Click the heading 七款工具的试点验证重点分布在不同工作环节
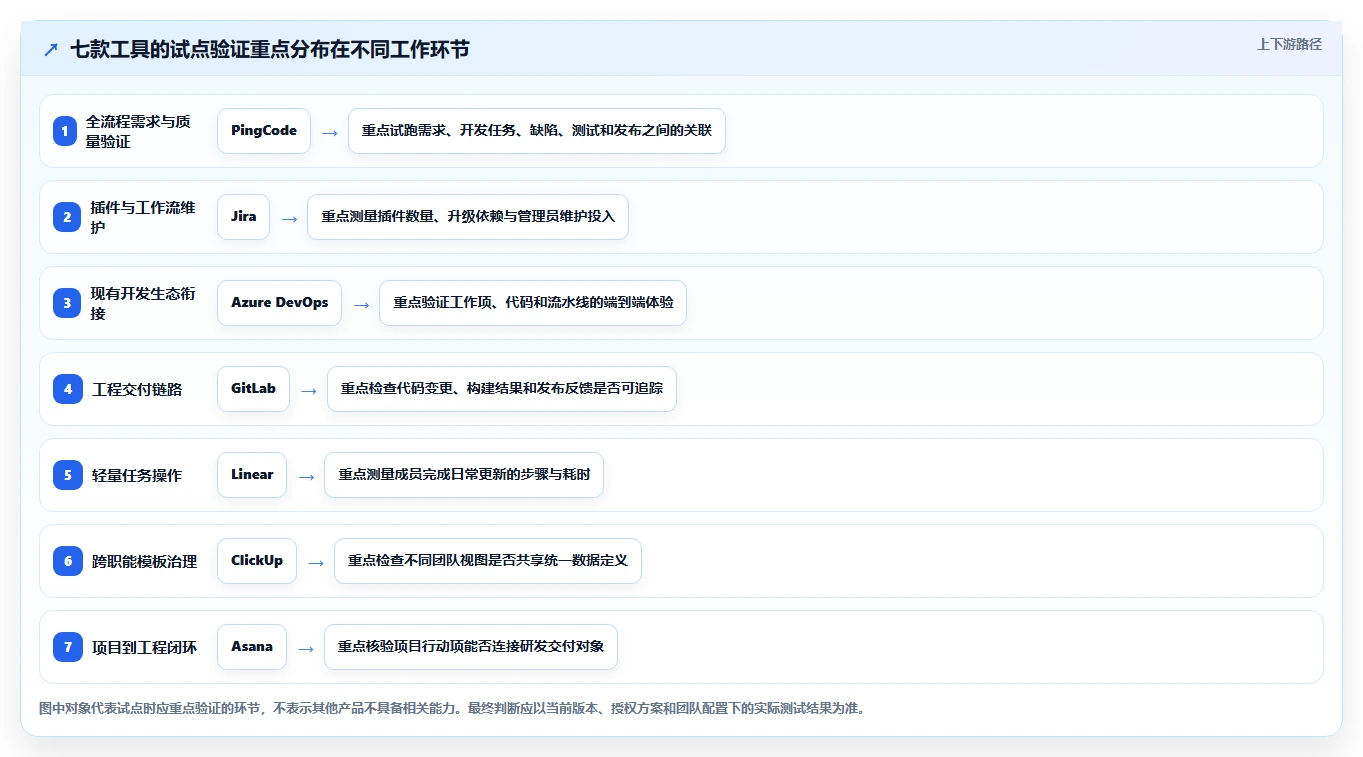This screenshot has height=757, width=1363. point(270,50)
